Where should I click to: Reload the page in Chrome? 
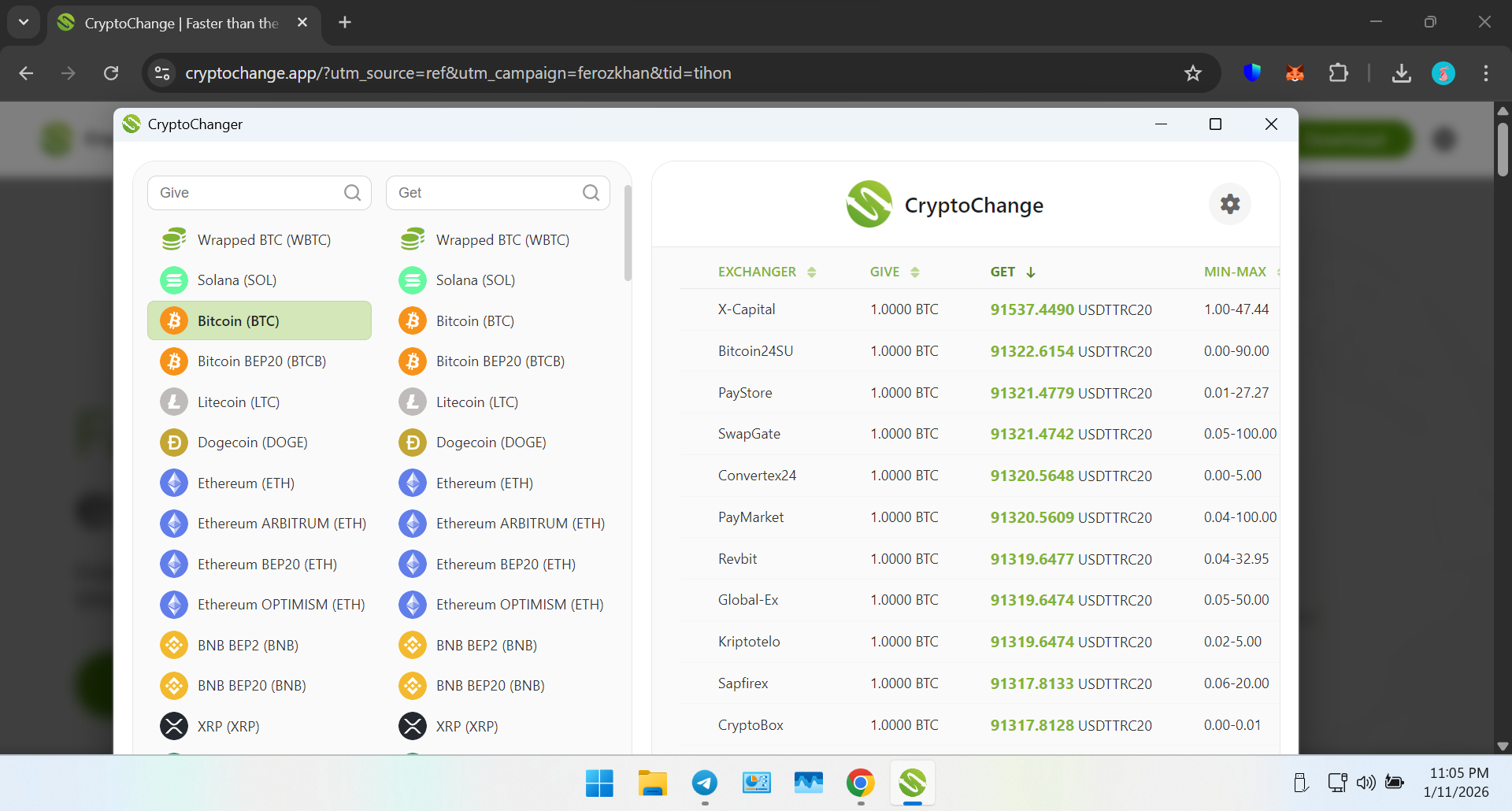[x=111, y=73]
